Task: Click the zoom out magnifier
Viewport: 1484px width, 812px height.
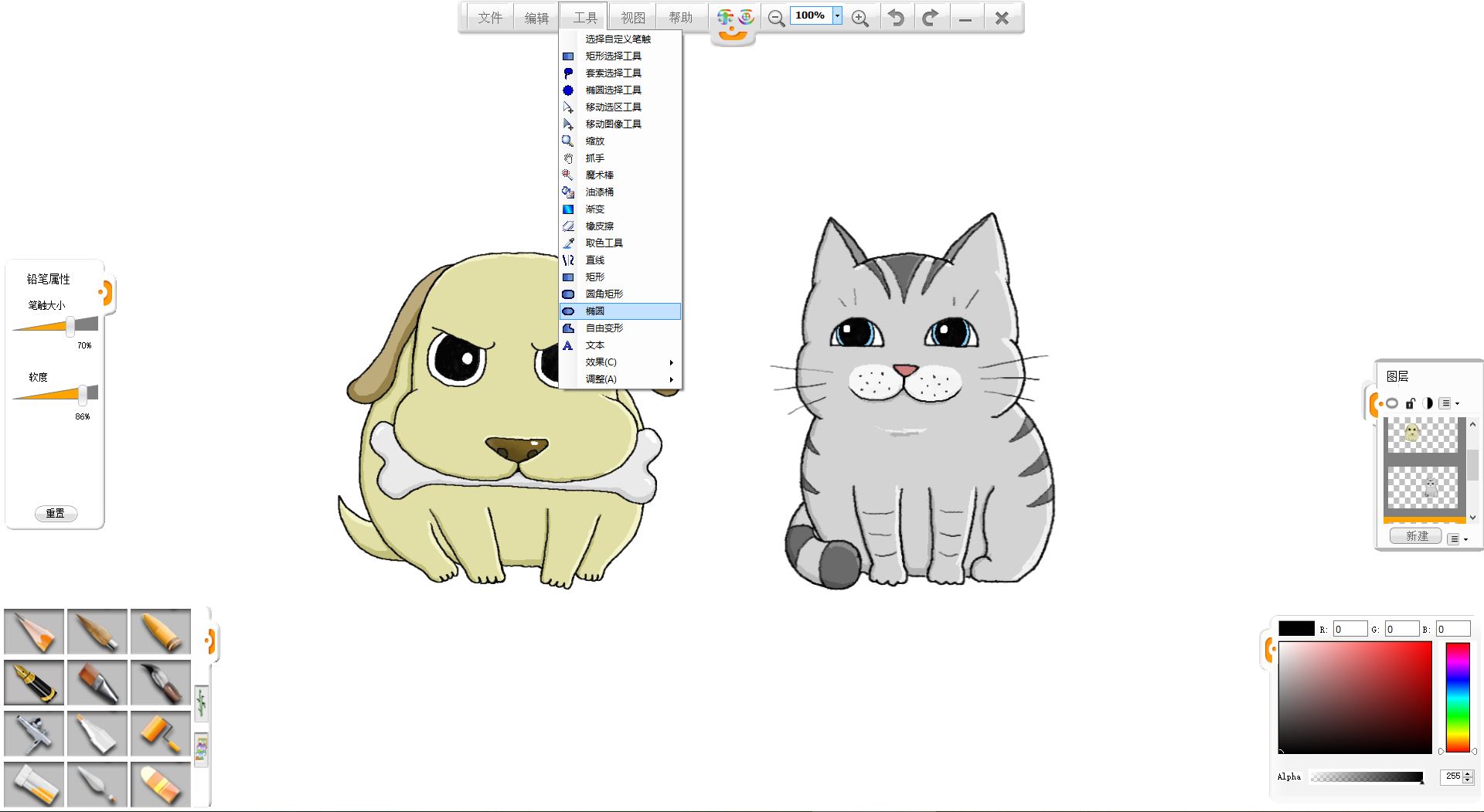Action: [x=776, y=18]
